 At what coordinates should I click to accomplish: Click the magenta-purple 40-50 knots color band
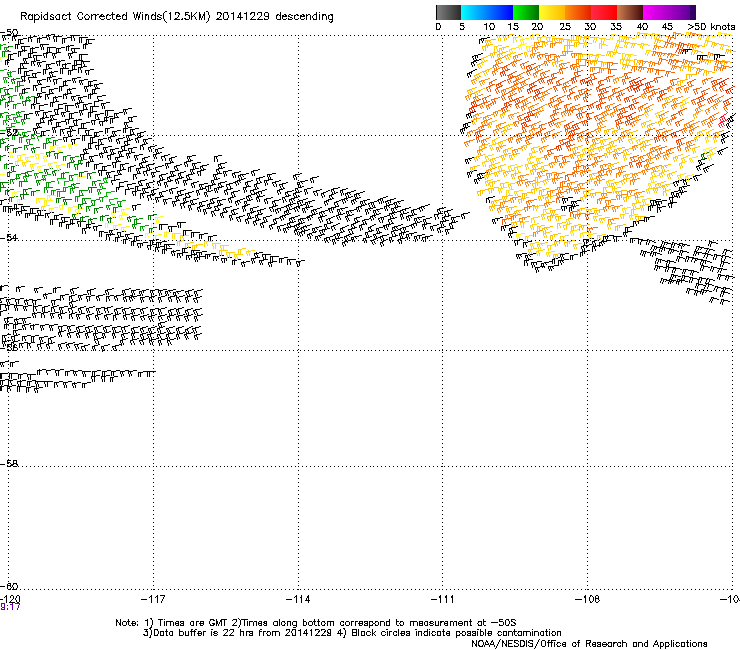pyautogui.click(x=669, y=12)
